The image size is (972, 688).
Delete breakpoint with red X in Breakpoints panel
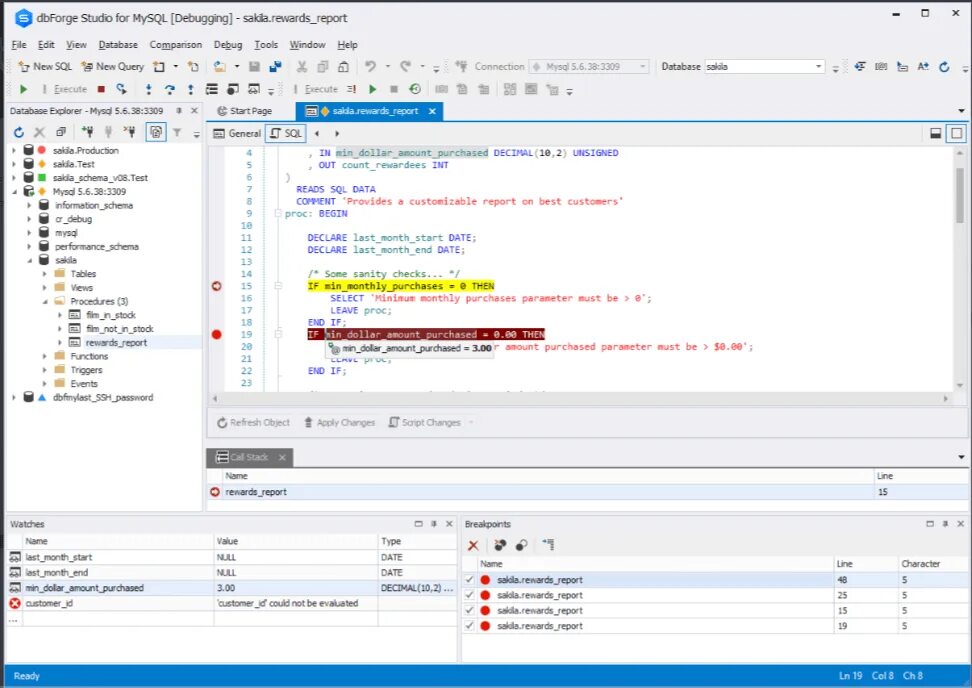[x=473, y=545]
